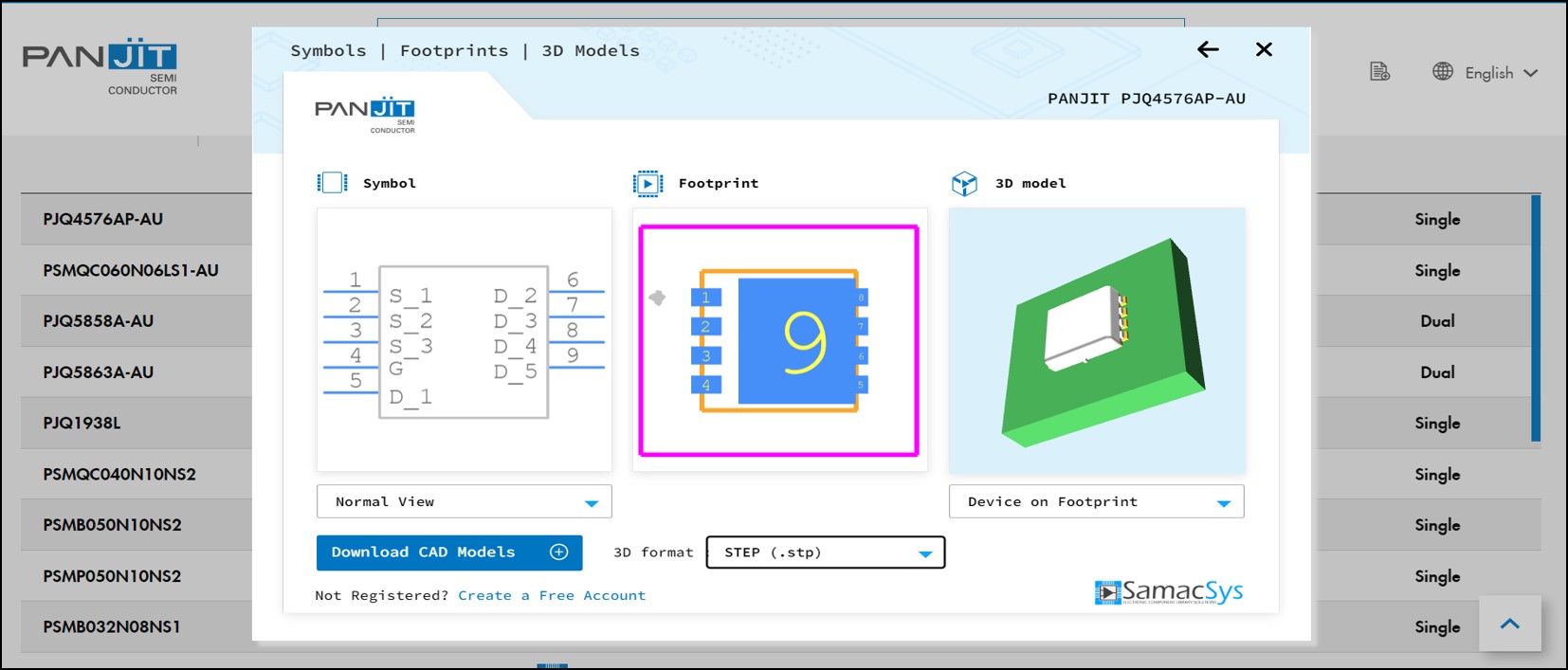Follow the Create a Free Account link

click(552, 595)
